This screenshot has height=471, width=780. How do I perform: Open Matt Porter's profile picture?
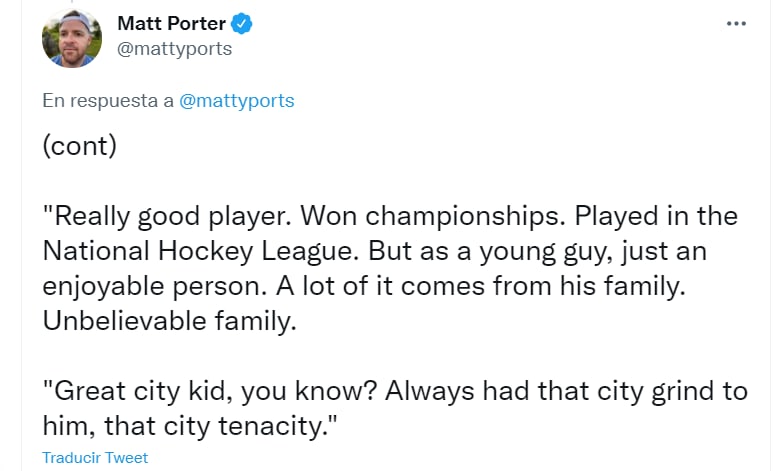click(x=71, y=39)
